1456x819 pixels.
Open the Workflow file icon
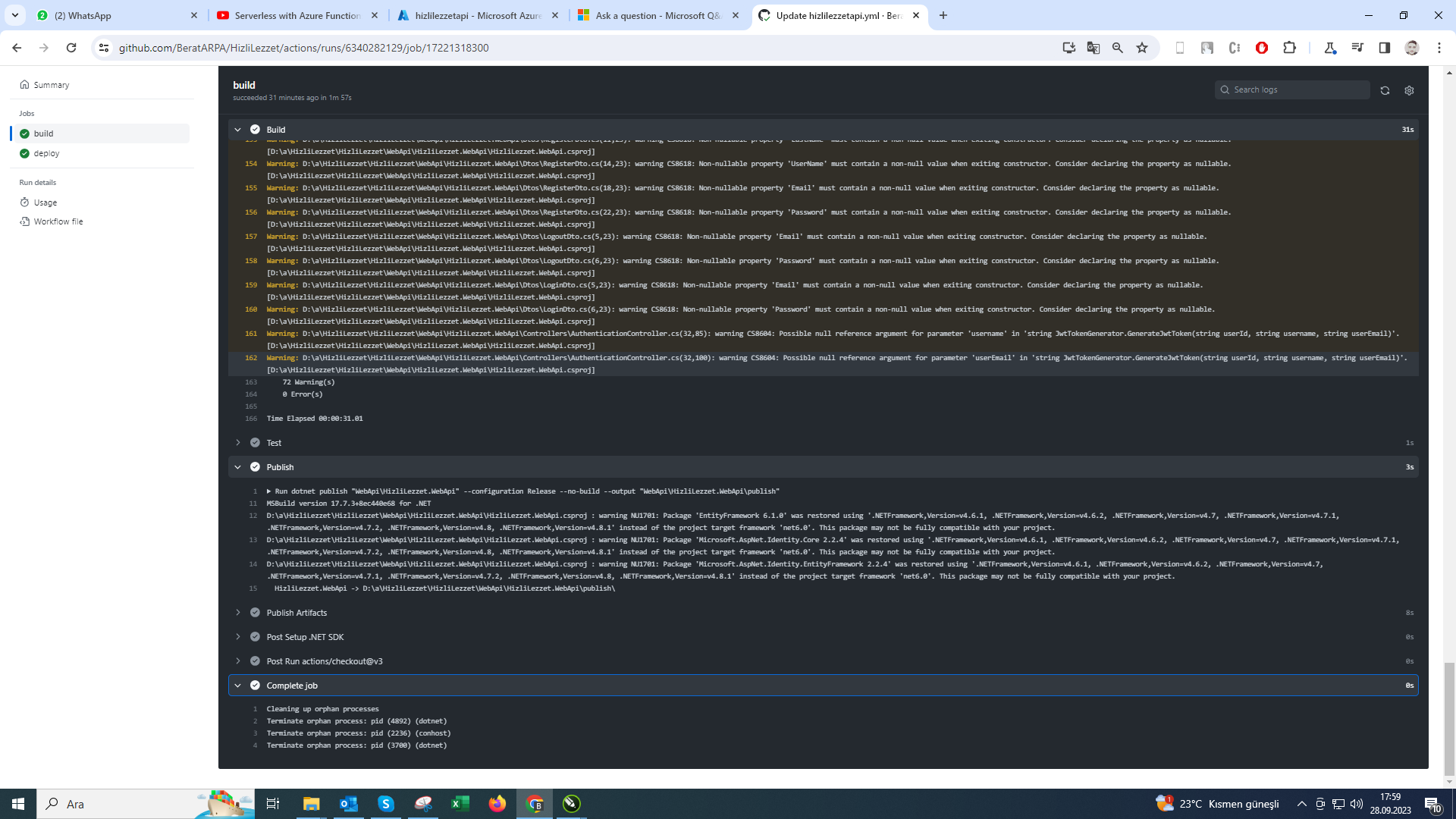point(25,221)
